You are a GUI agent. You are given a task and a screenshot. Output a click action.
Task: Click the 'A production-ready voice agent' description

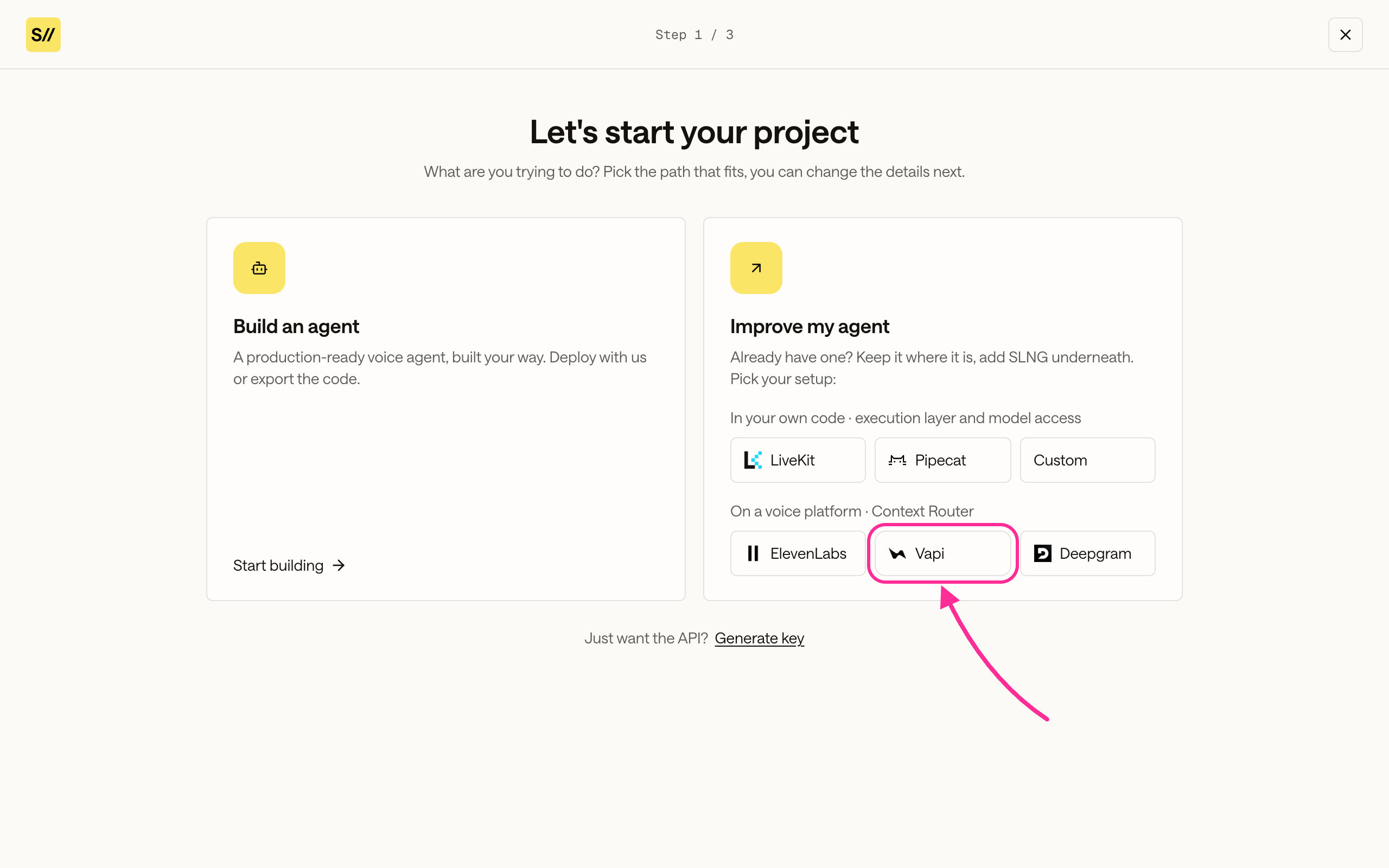pos(439,368)
